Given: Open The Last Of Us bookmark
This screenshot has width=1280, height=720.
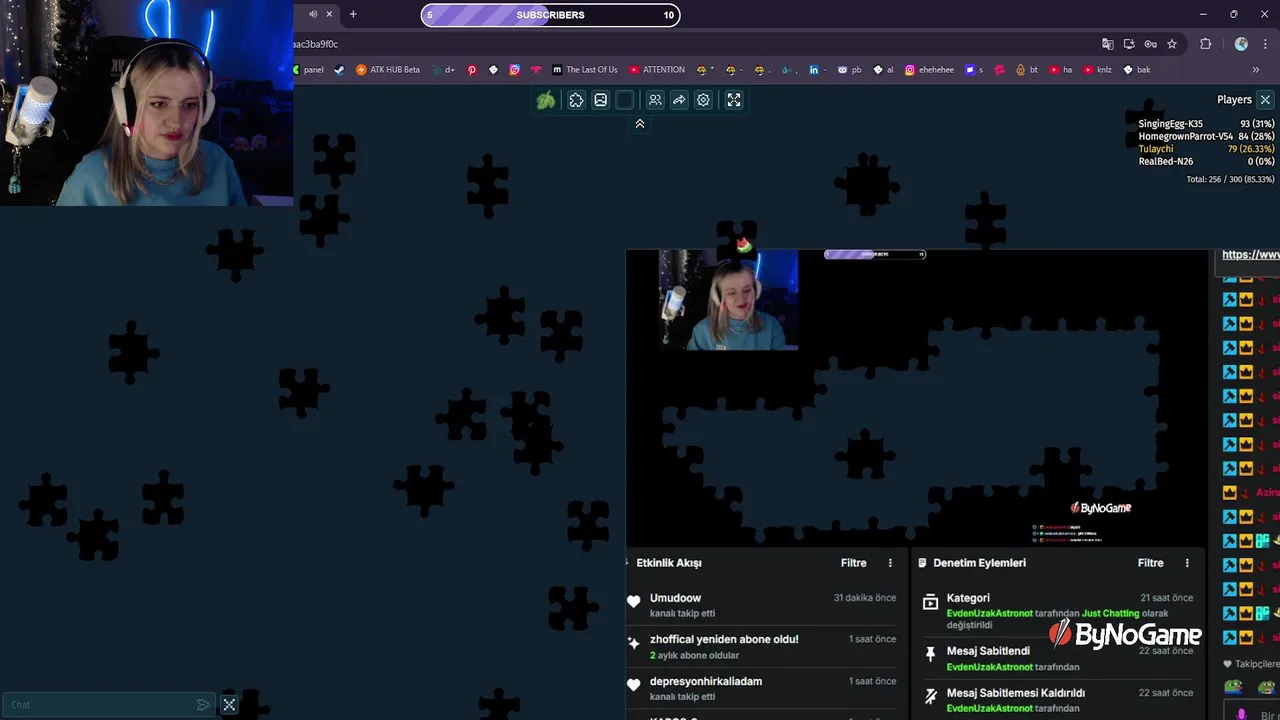Looking at the screenshot, I should point(584,70).
